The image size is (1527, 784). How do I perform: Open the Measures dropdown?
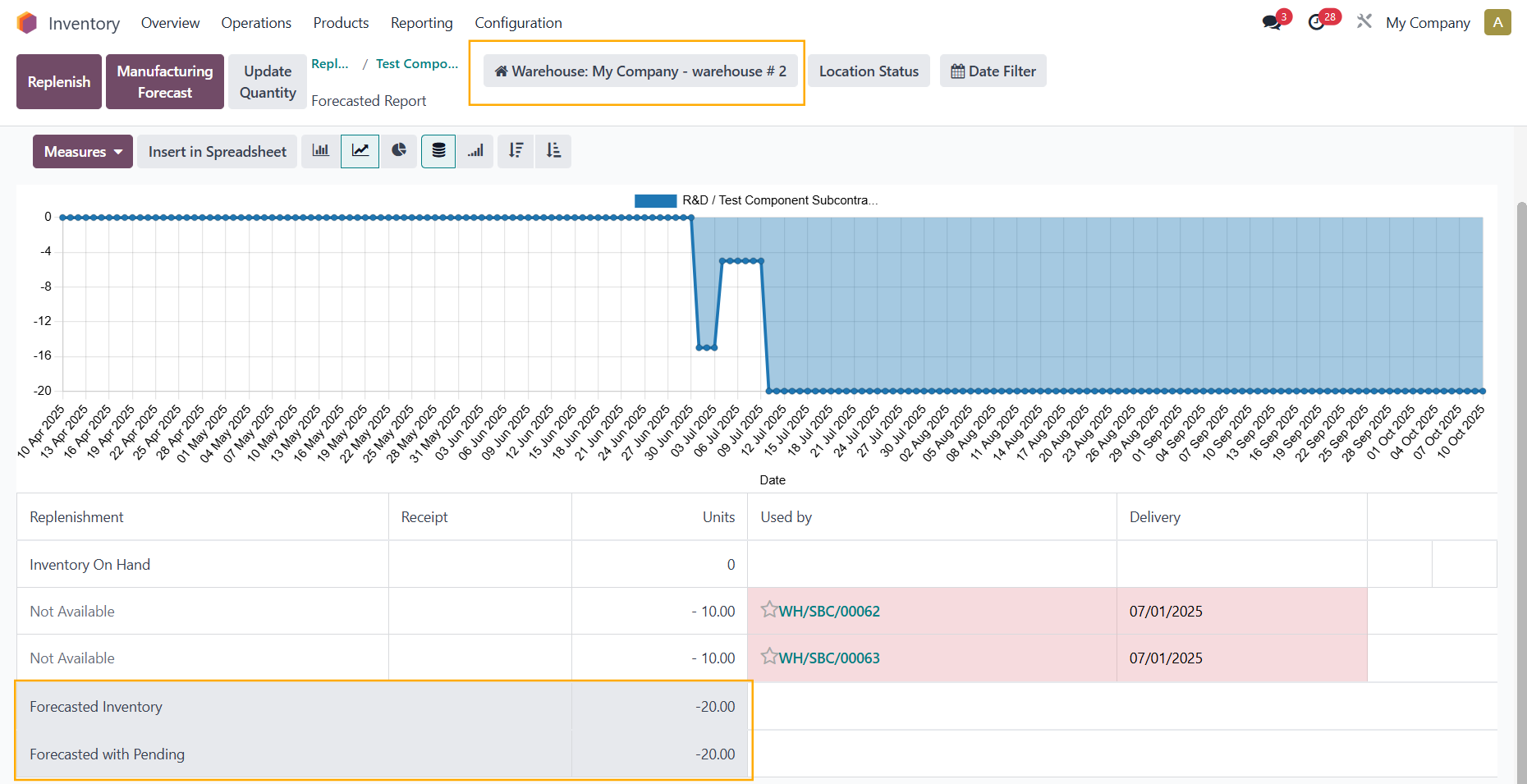[83, 152]
